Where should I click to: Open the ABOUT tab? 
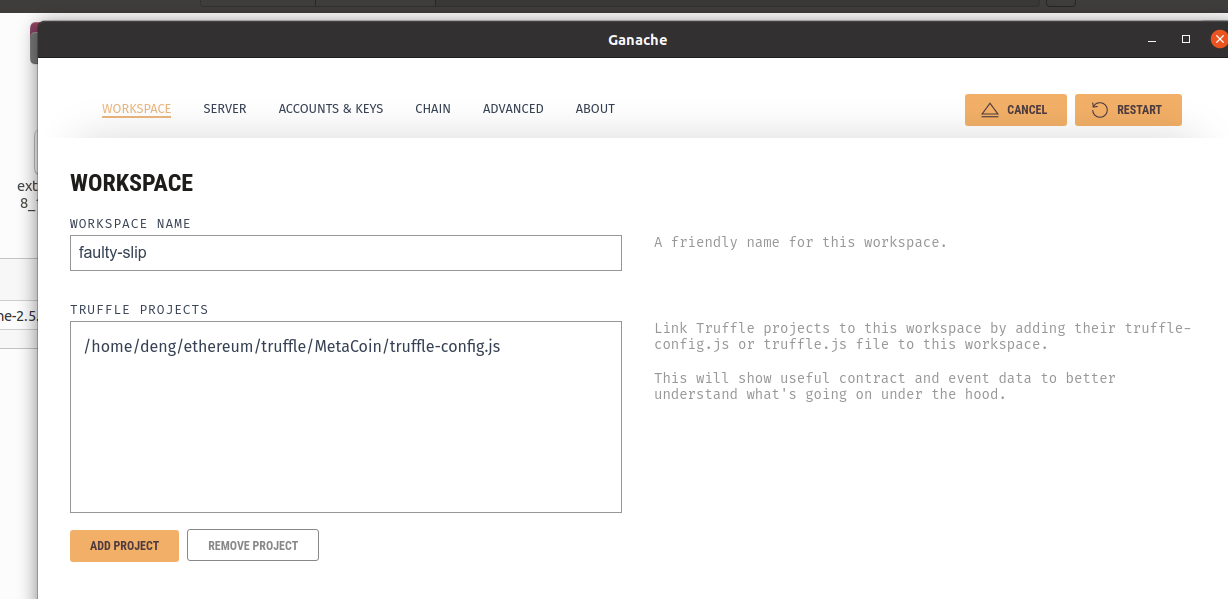595,109
